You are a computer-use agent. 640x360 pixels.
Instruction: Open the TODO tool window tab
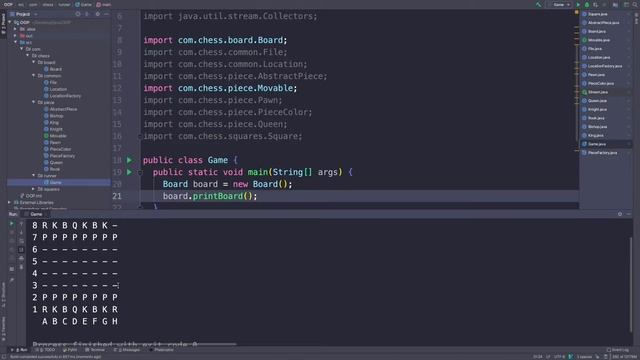tap(46, 350)
